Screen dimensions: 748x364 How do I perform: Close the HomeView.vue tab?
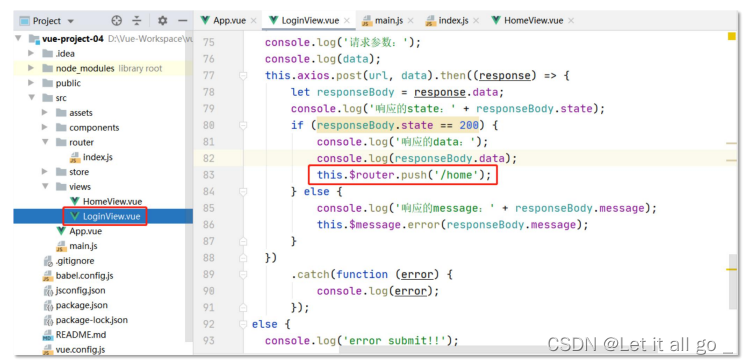571,21
